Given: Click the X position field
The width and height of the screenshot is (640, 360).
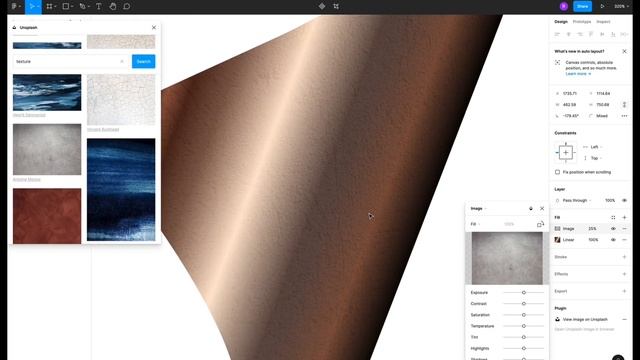Looking at the screenshot, I should pos(570,93).
